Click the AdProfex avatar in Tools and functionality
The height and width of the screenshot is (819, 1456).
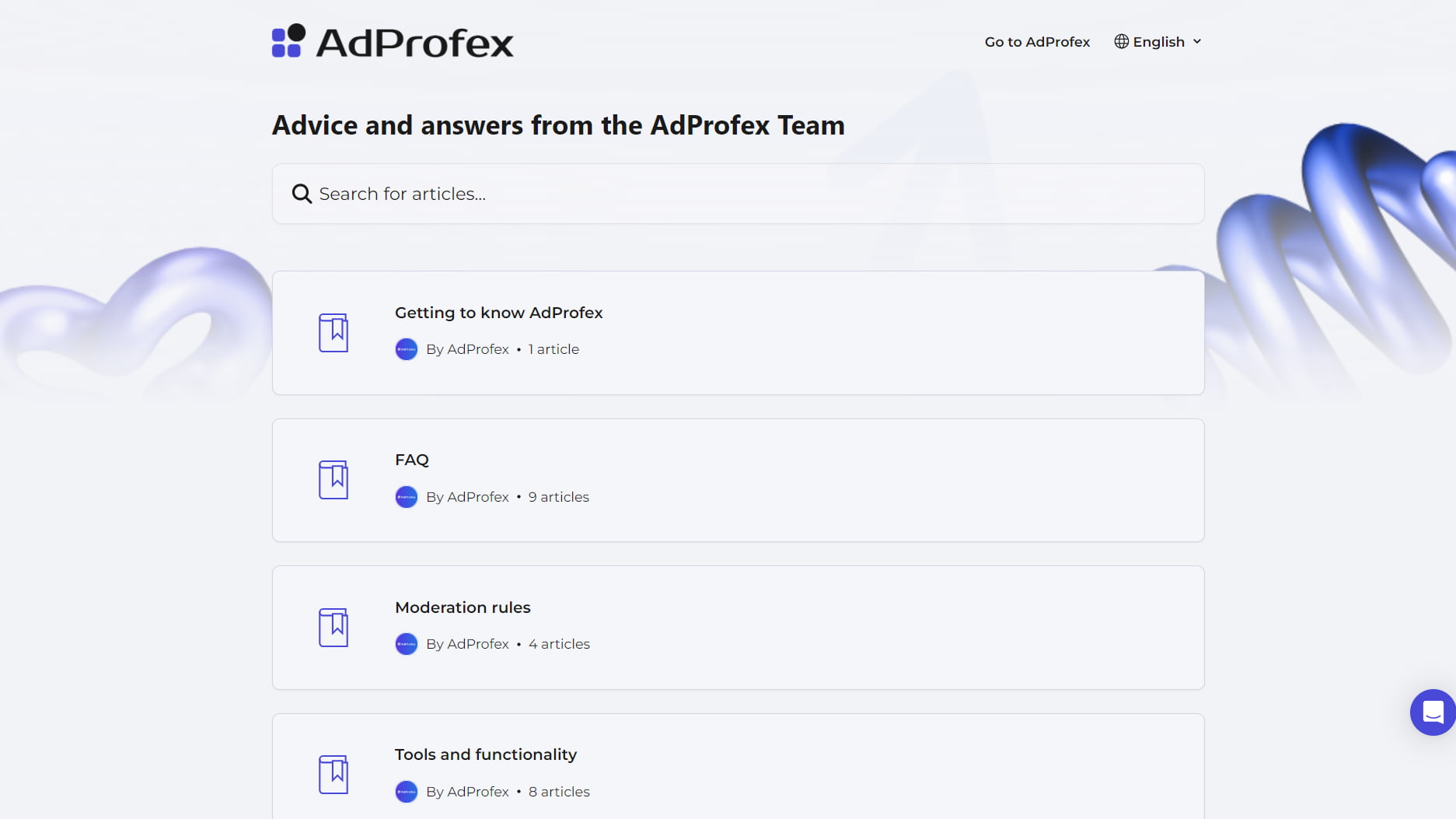tap(407, 792)
